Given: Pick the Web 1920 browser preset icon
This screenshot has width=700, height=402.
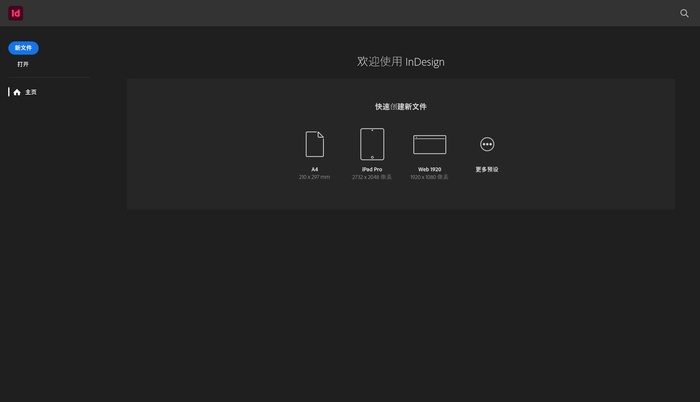Looking at the screenshot, I should coord(429,144).
